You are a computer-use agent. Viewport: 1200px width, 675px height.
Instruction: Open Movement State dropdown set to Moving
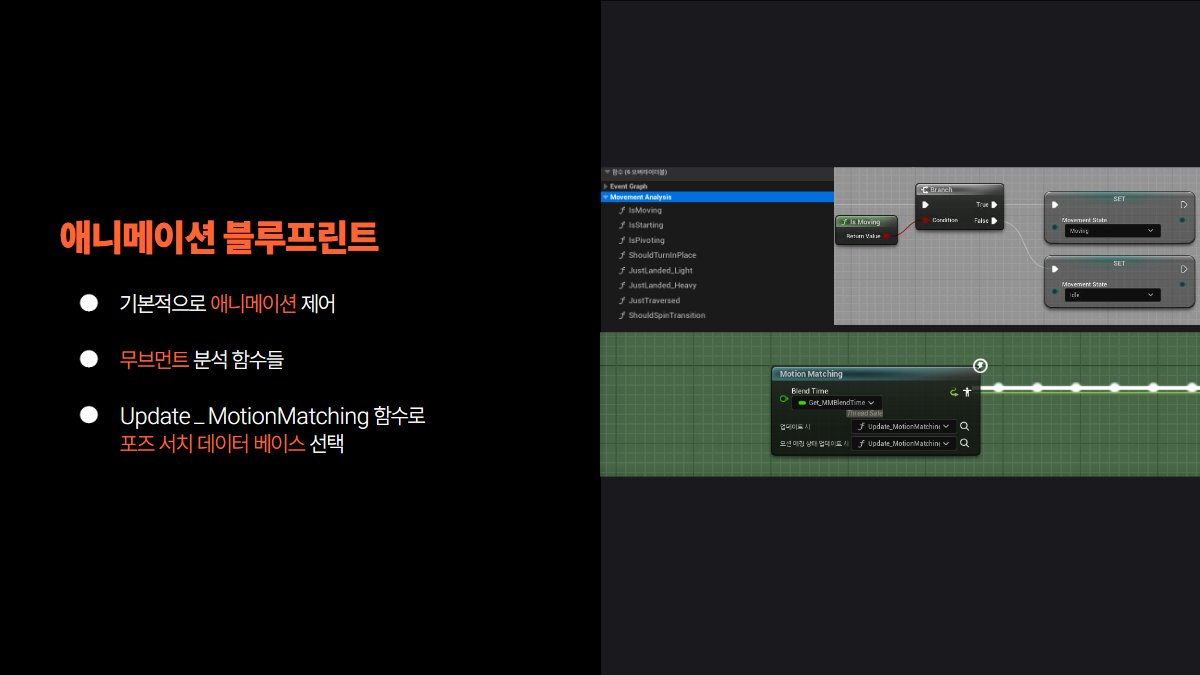coord(1112,230)
